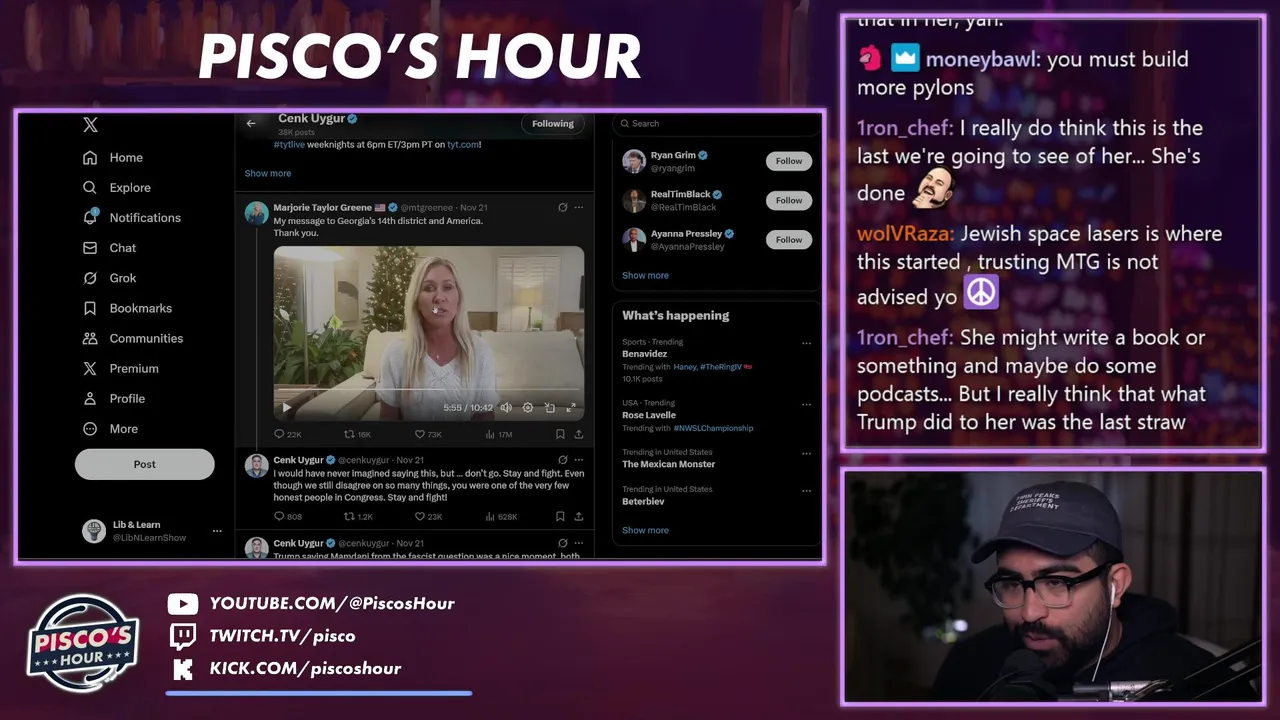Repost Greene's post with 16K reposts
Image resolution: width=1280 pixels, height=720 pixels.
[357, 434]
